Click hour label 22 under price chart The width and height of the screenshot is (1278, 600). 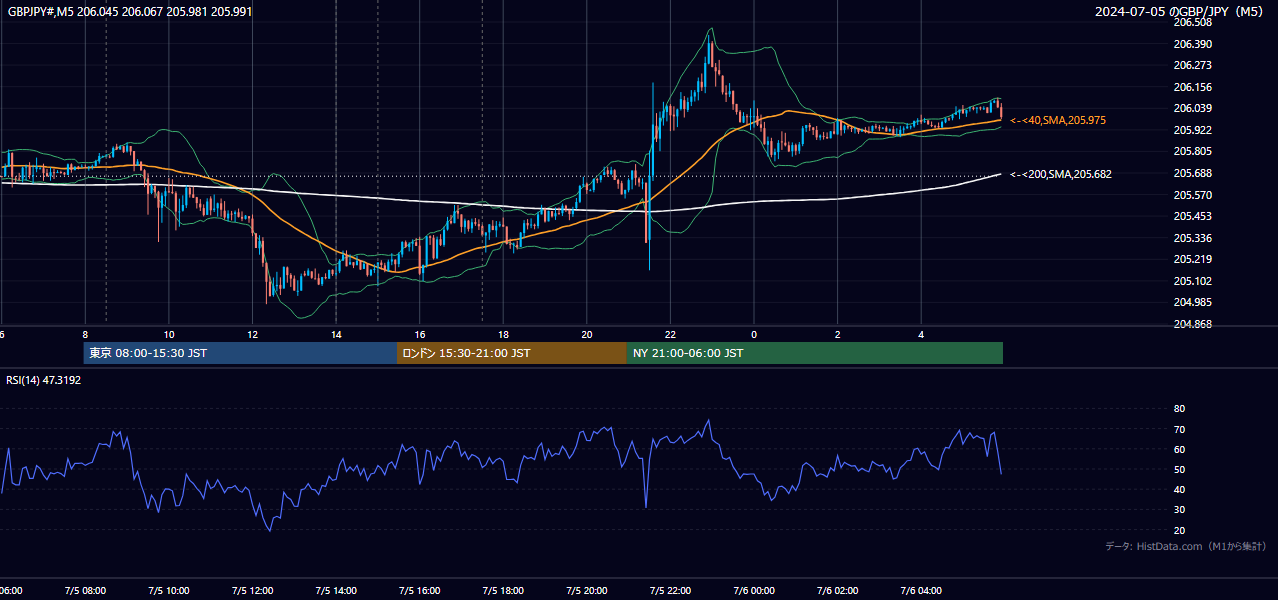pos(670,335)
